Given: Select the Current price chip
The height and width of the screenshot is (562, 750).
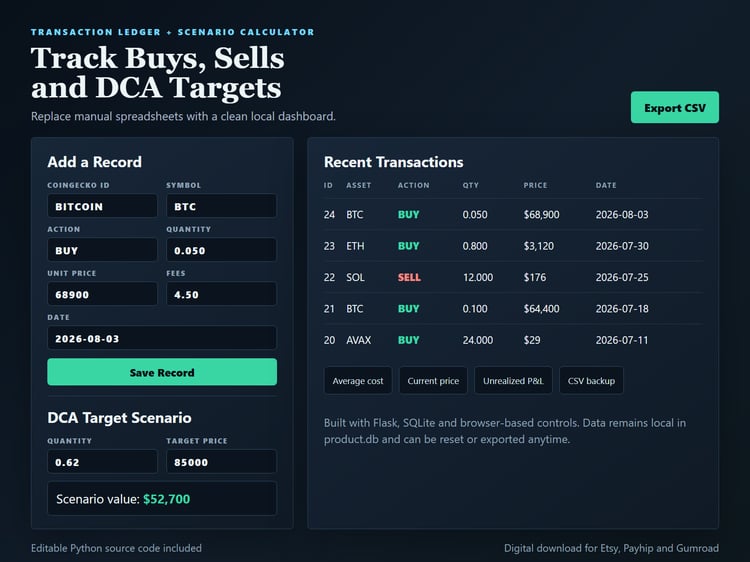Looking at the screenshot, I should pyautogui.click(x=433, y=381).
